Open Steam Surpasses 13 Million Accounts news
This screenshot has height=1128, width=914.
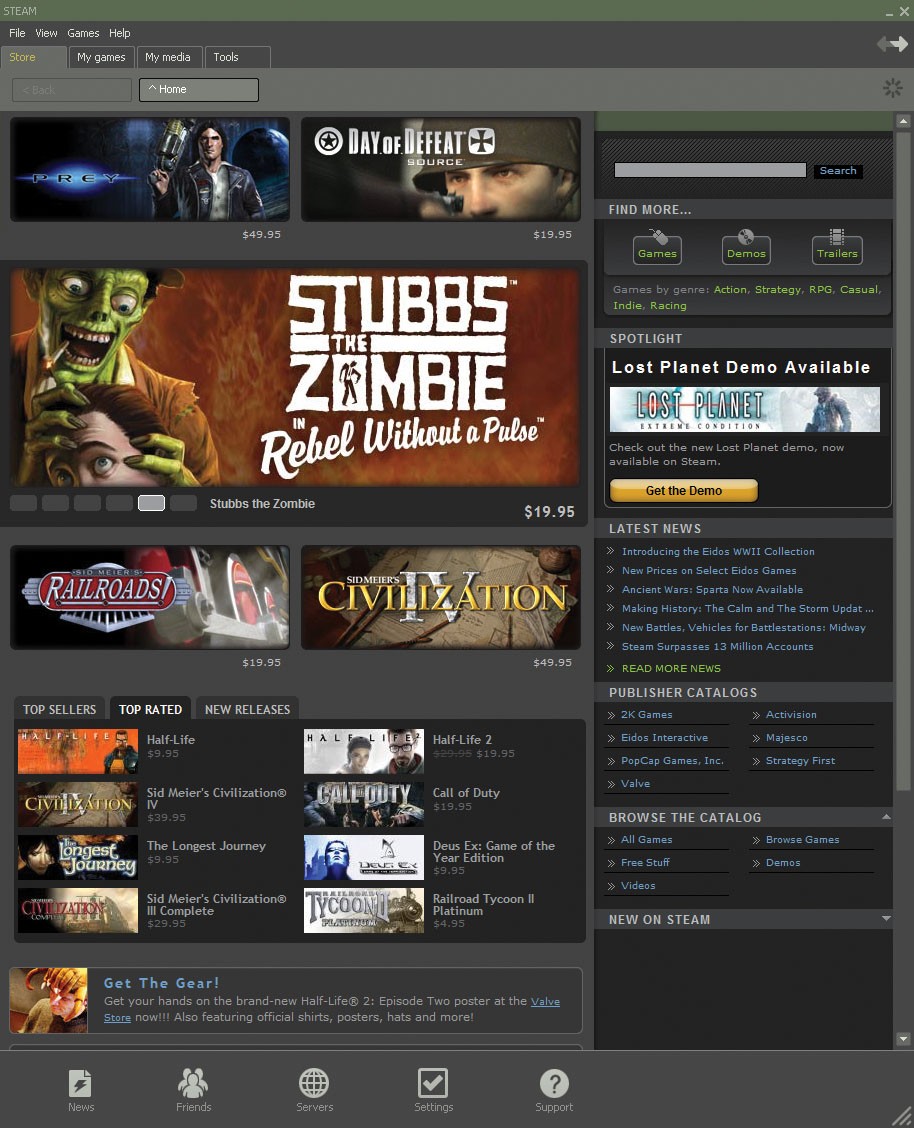tap(717, 647)
